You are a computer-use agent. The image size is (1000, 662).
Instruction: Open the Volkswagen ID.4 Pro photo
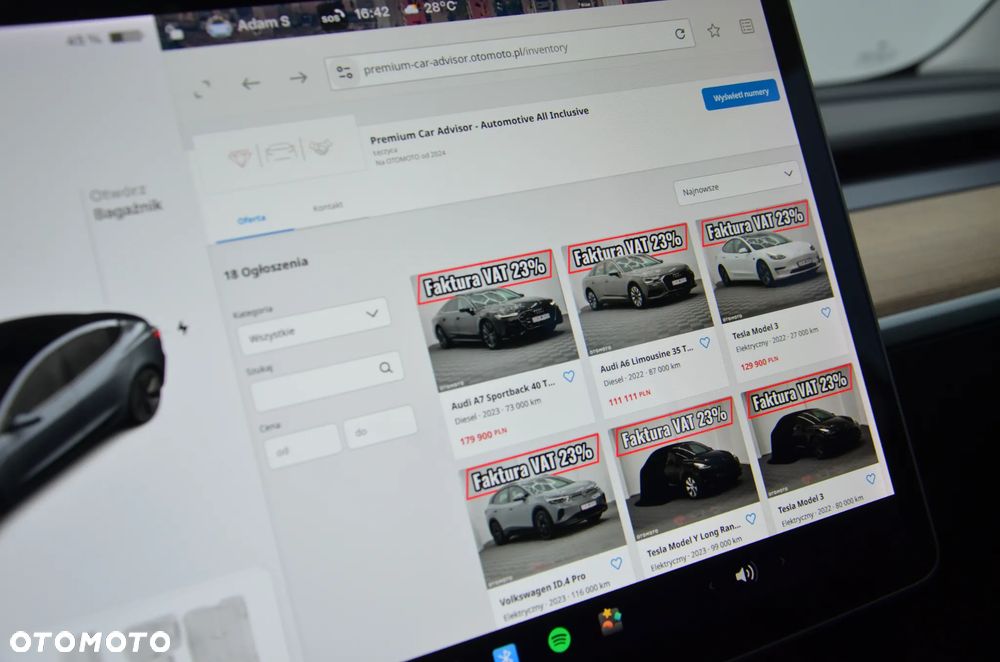[x=543, y=510]
